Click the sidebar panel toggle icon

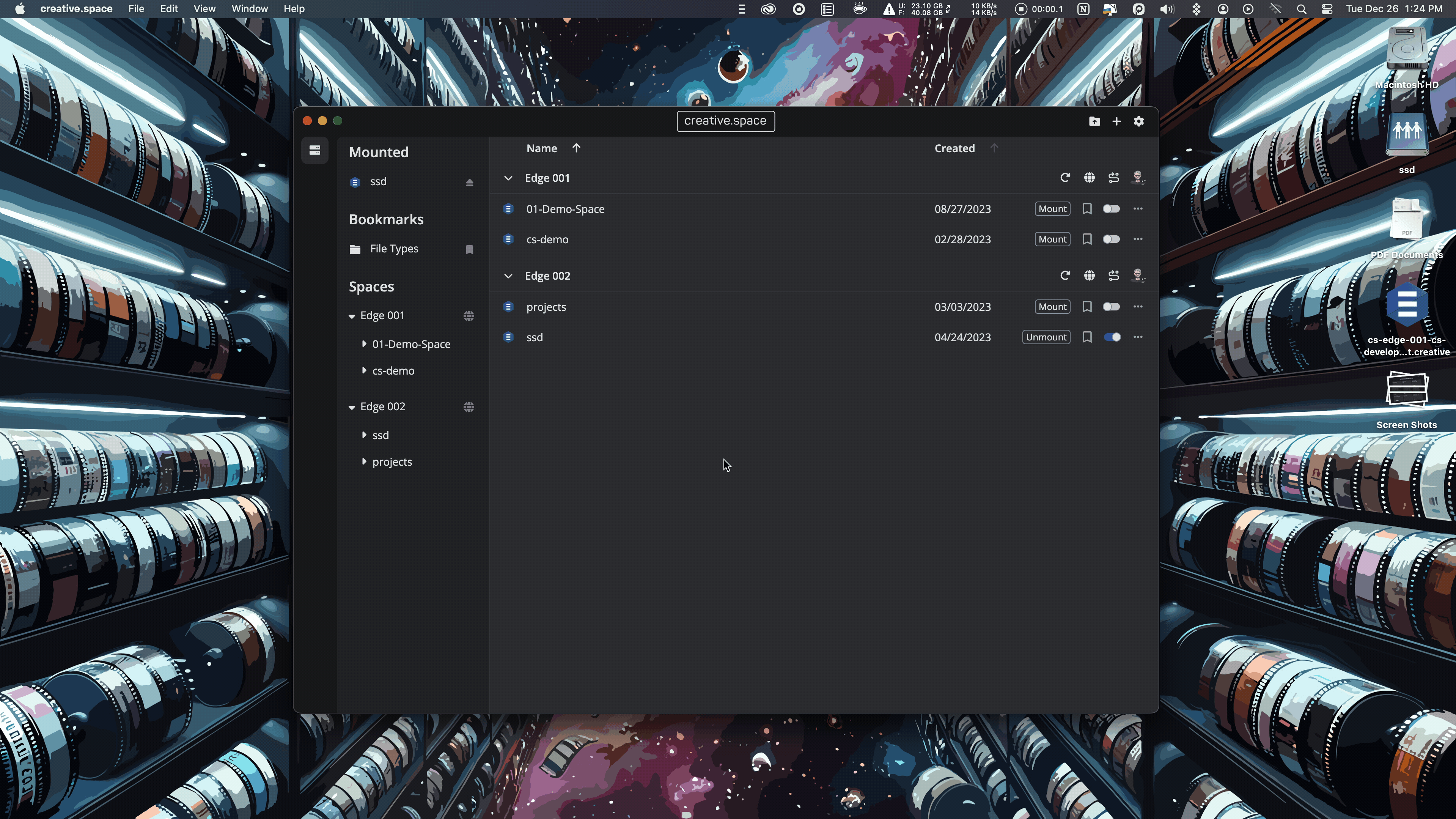[x=315, y=150]
